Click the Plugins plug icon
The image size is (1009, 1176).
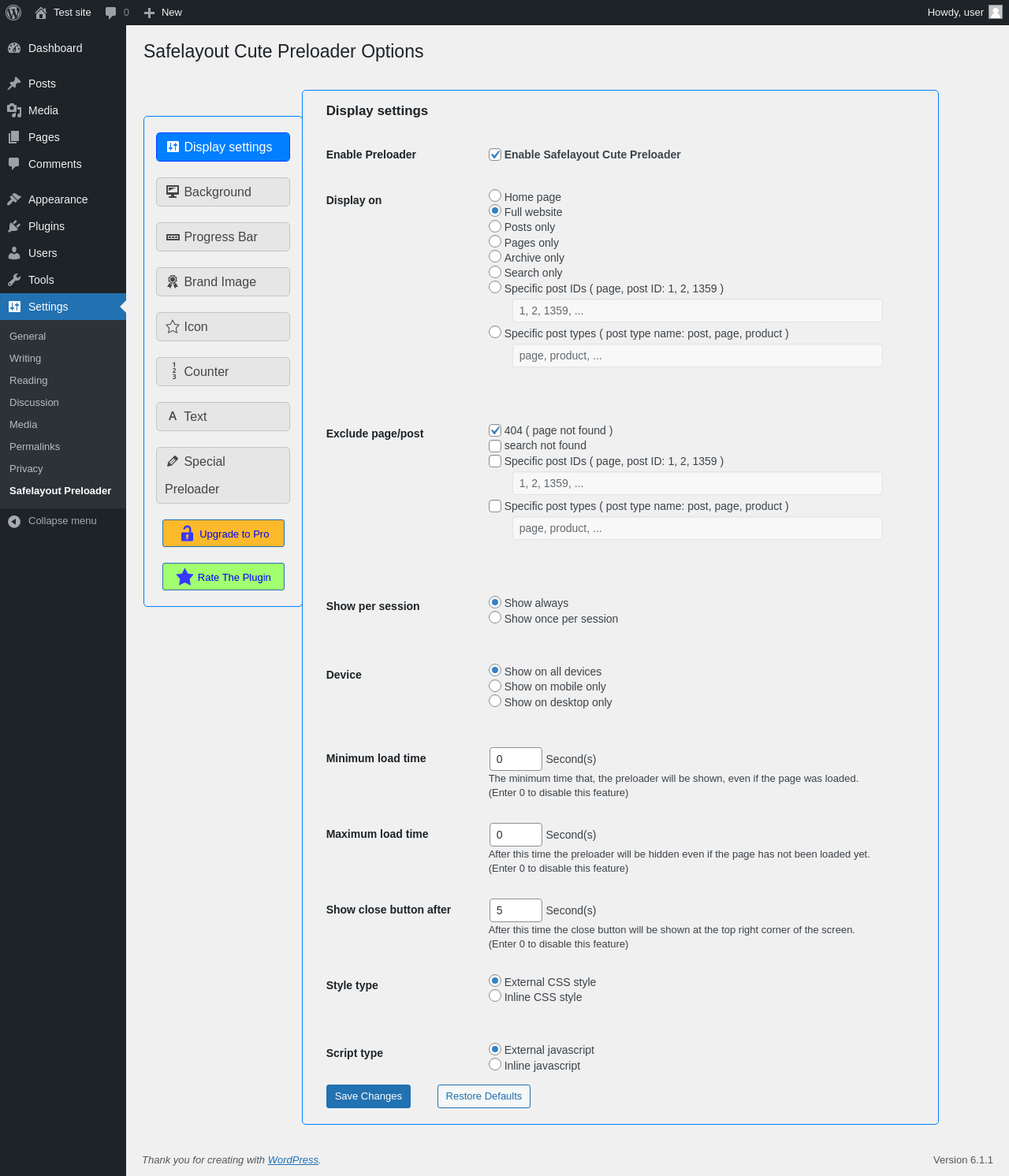click(14, 226)
